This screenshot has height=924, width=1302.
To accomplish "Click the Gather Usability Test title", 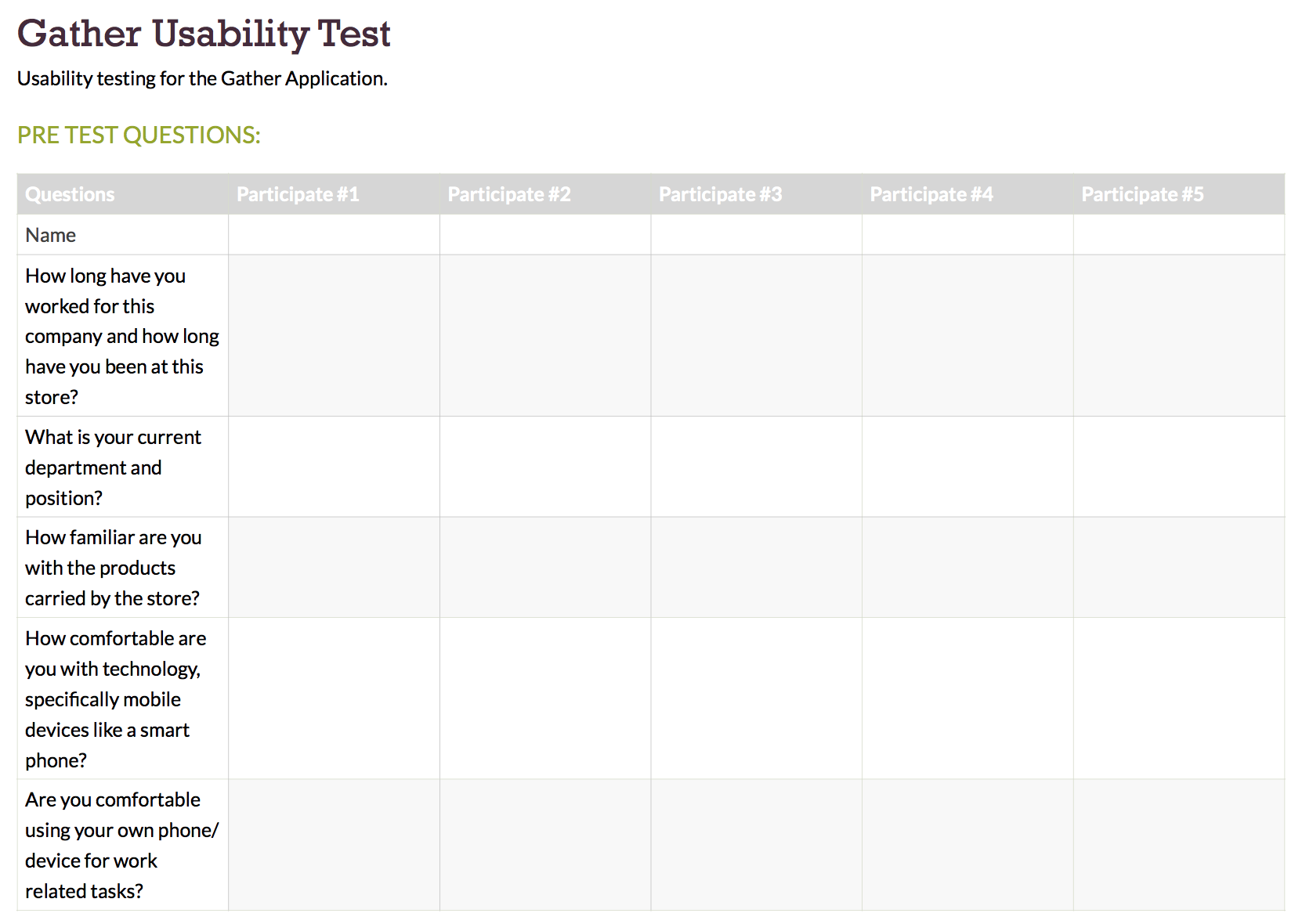I will point(204,34).
